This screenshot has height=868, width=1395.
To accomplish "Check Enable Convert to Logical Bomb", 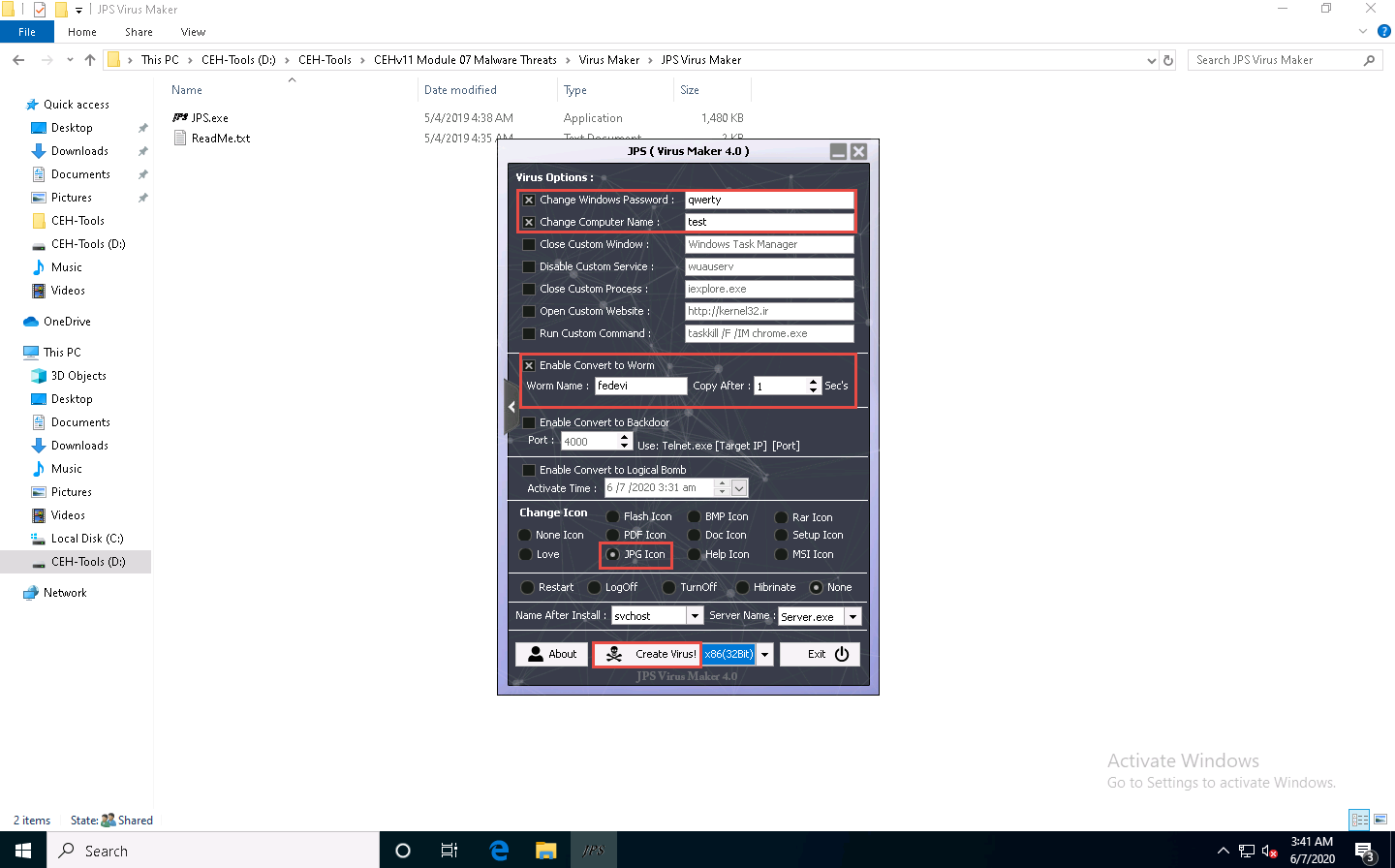I will pos(529,471).
